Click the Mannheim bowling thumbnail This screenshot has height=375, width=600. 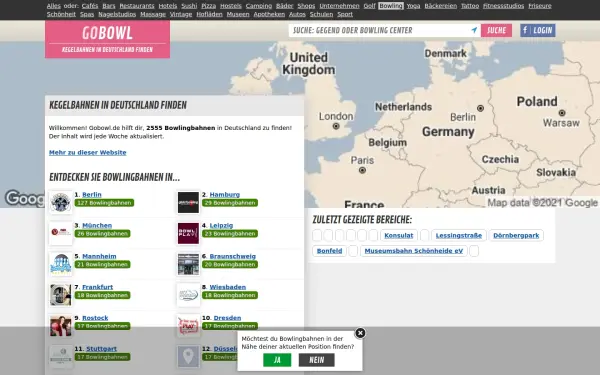click(x=60, y=264)
